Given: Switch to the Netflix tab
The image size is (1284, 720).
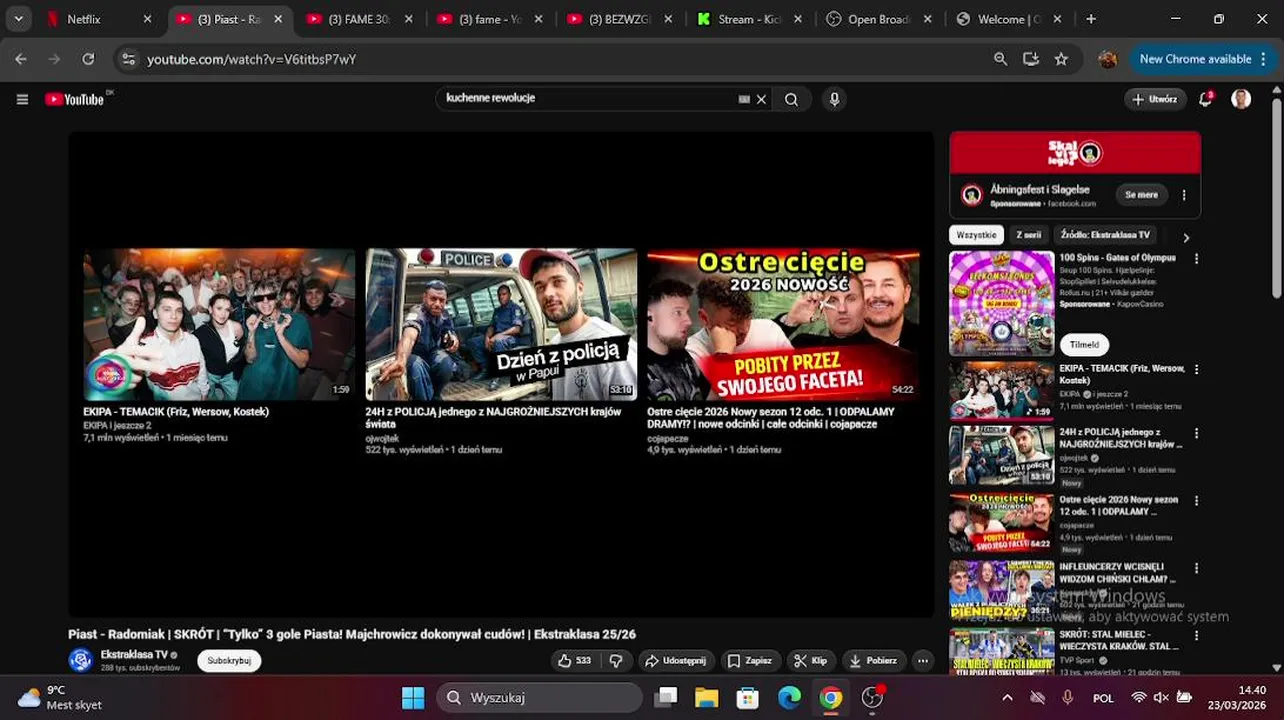Looking at the screenshot, I should click(x=101, y=19).
